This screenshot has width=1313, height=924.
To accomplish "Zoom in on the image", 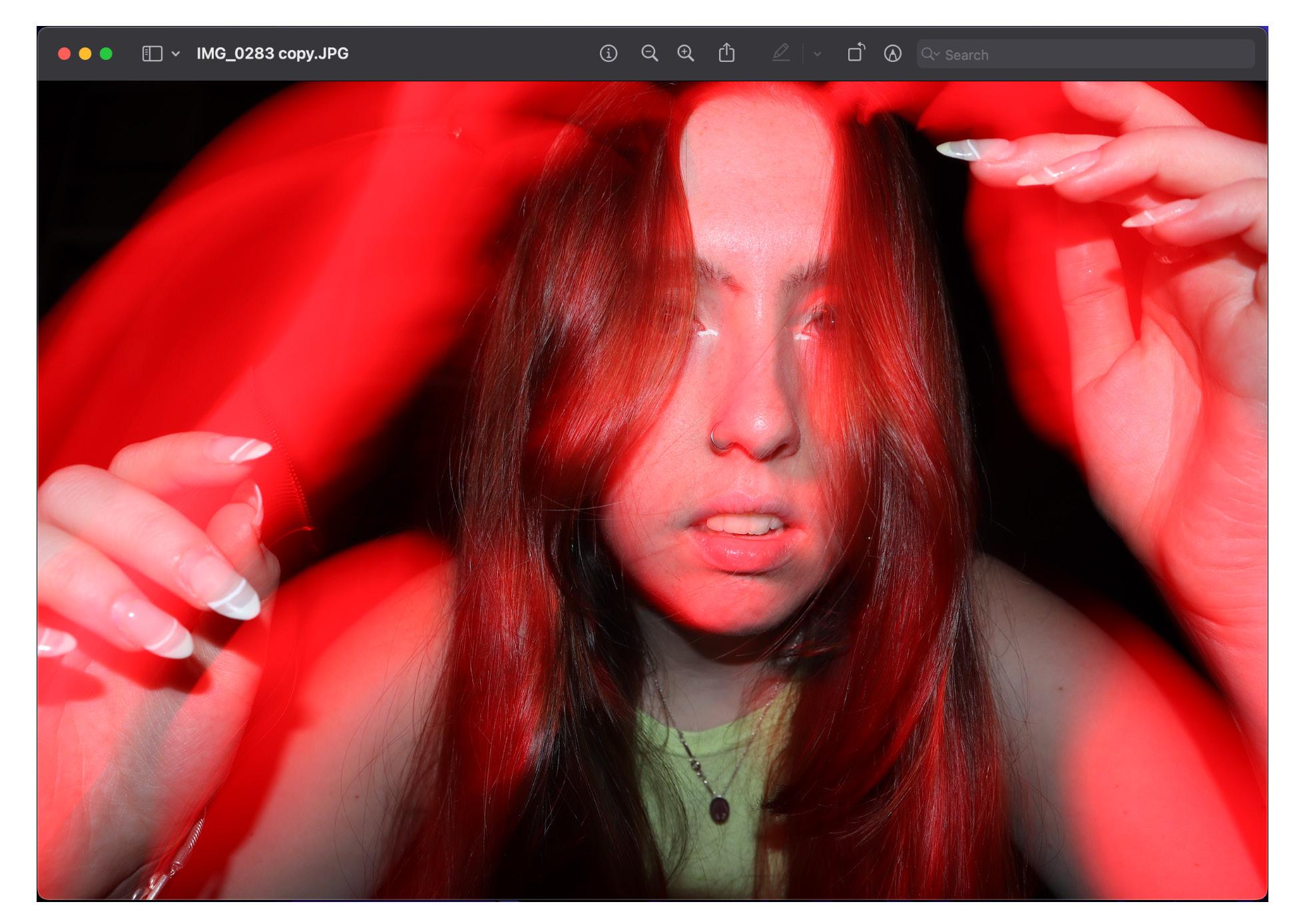I will coord(685,53).
